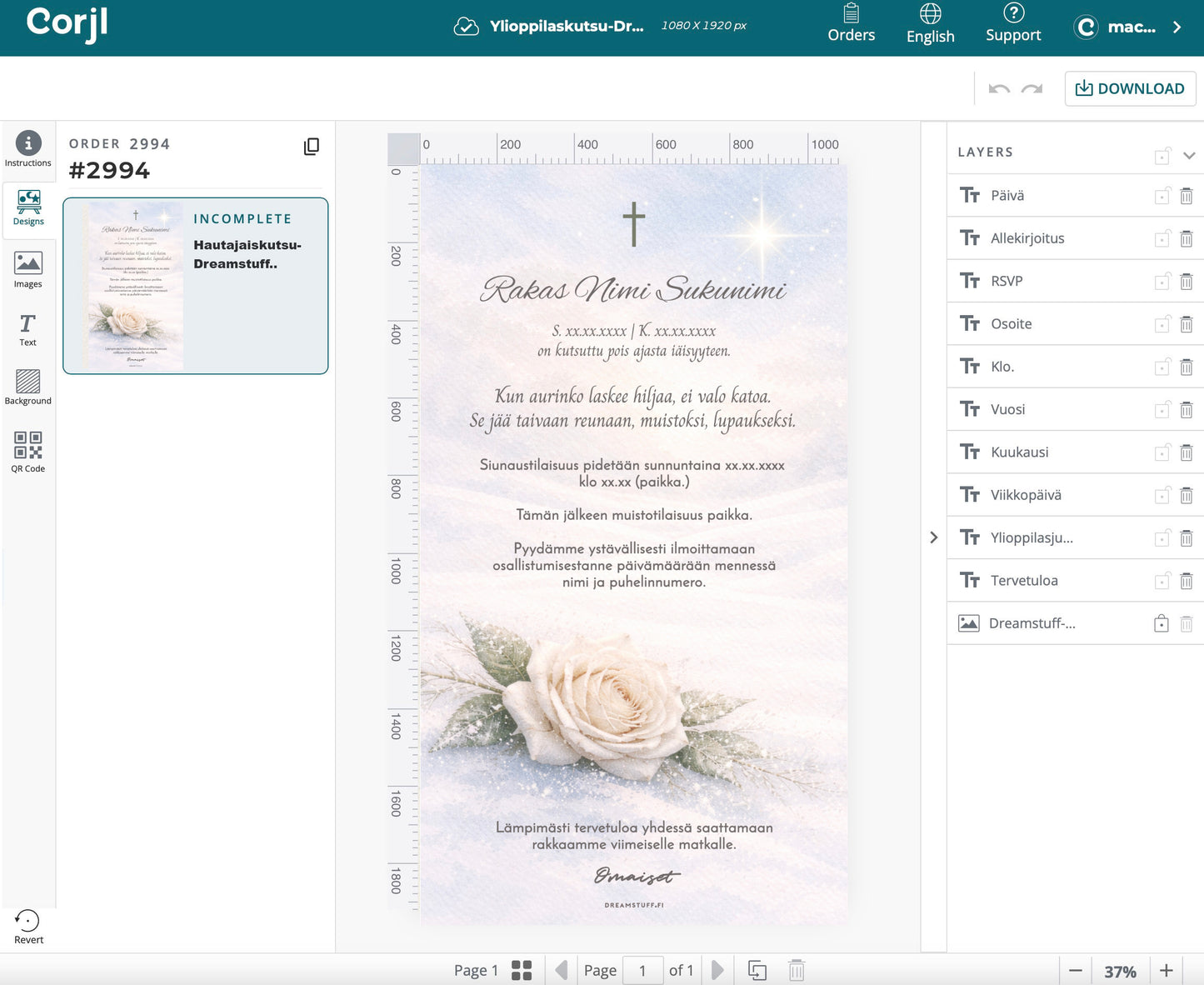This screenshot has width=1204, height=985.
Task: Collapse the Layers panel
Action: coord(1189,156)
